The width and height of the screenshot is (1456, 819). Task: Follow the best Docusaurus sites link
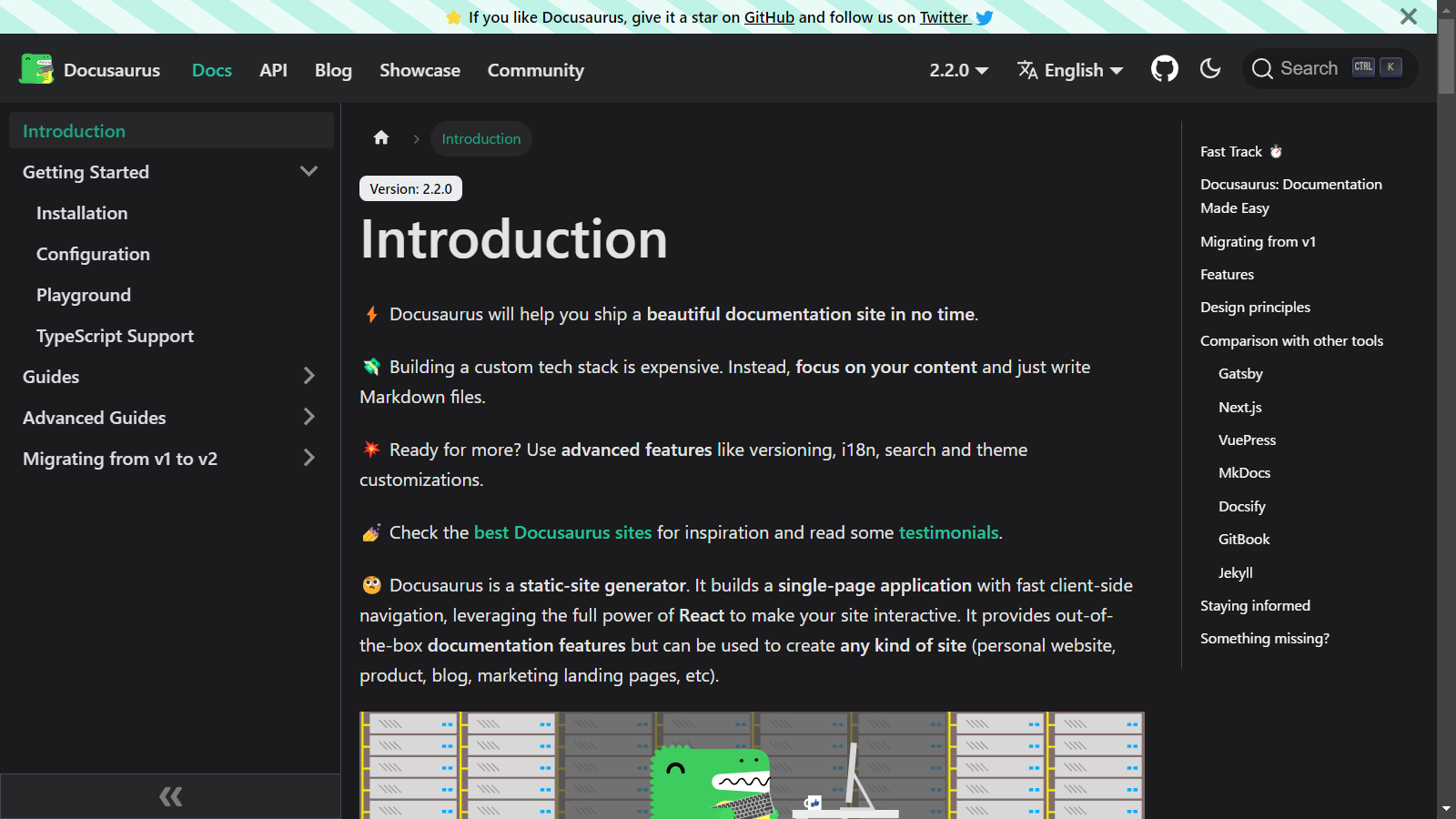point(562,532)
